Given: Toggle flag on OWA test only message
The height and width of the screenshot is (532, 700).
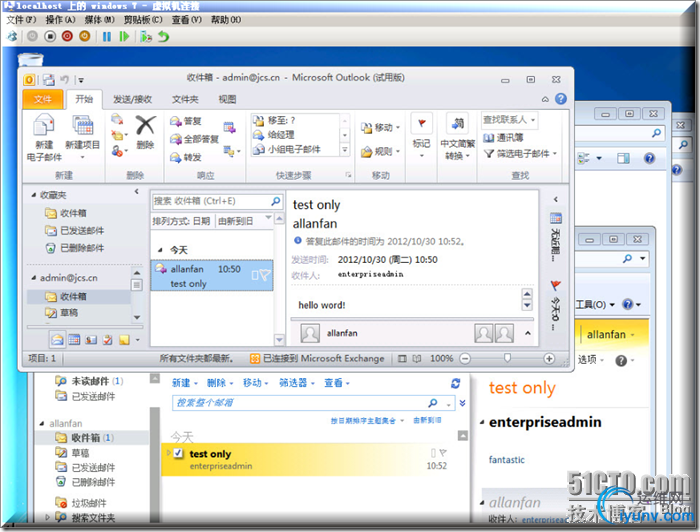Looking at the screenshot, I should [x=443, y=453].
